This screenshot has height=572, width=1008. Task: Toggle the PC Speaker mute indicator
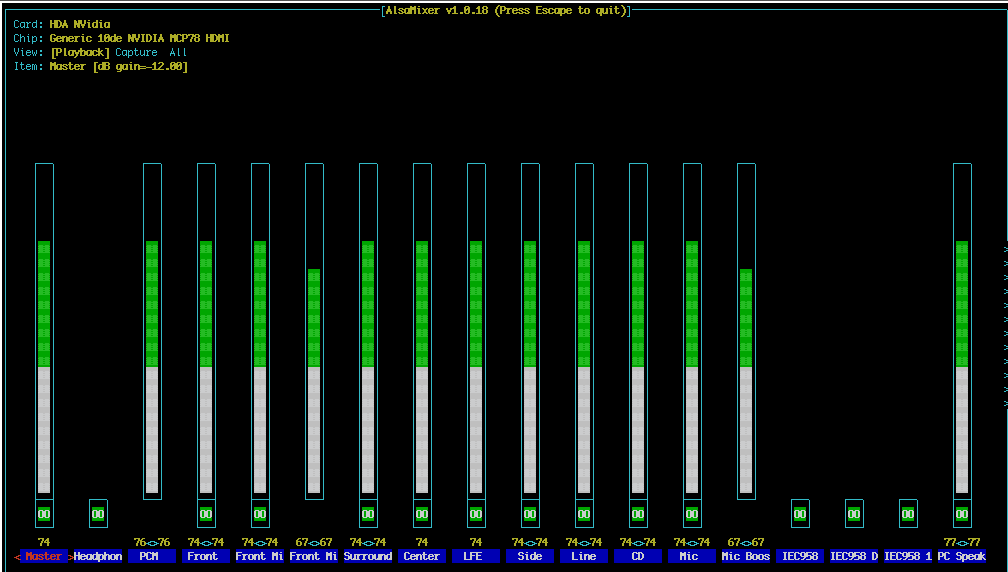pos(962,514)
